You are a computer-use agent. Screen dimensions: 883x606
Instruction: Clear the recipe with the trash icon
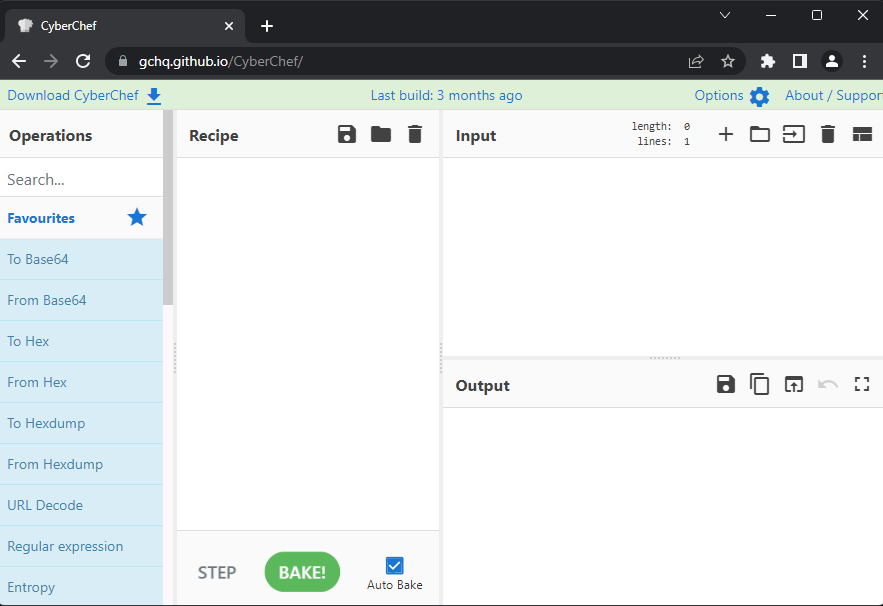pyautogui.click(x=415, y=135)
